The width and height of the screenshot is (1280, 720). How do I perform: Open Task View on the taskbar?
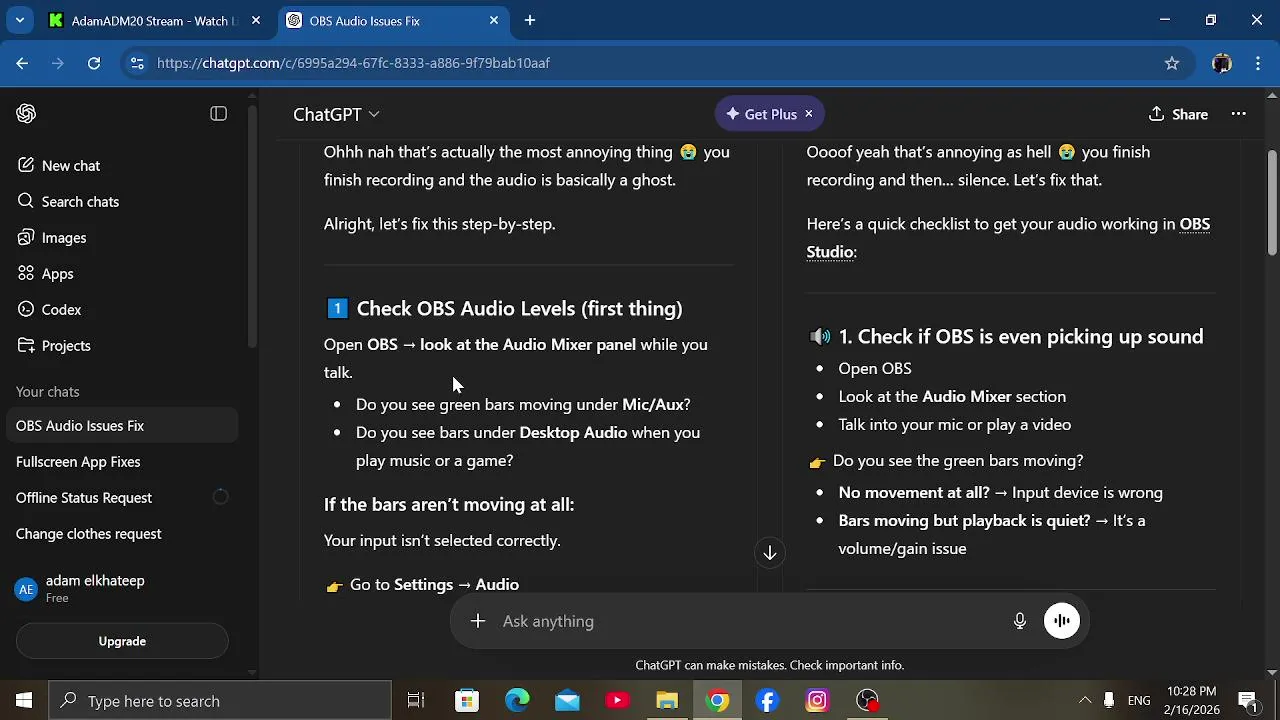tap(416, 701)
